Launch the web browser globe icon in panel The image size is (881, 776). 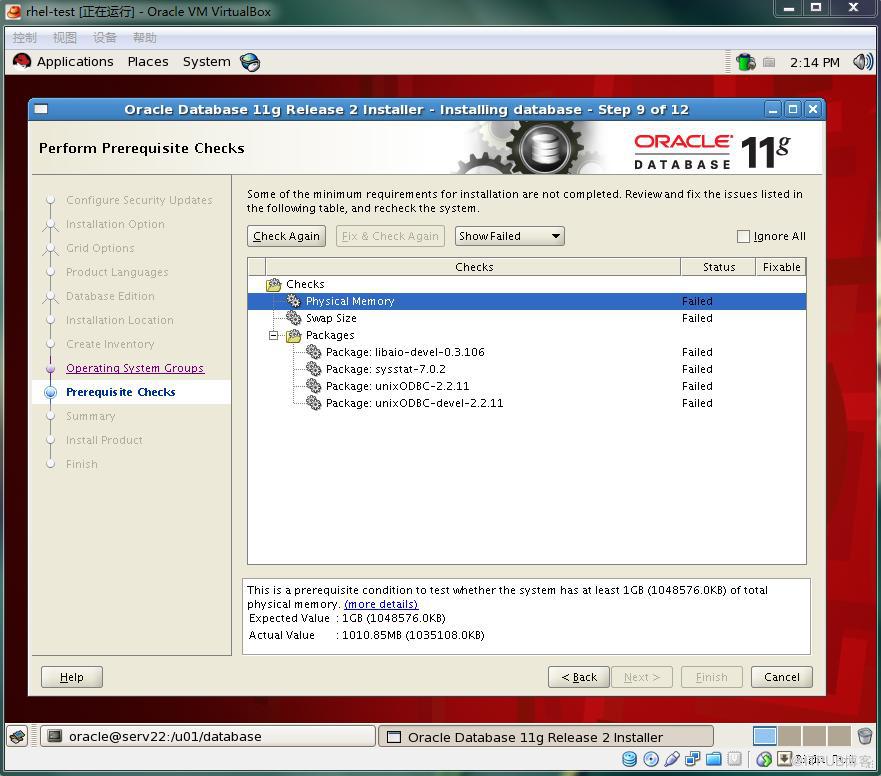click(x=250, y=62)
